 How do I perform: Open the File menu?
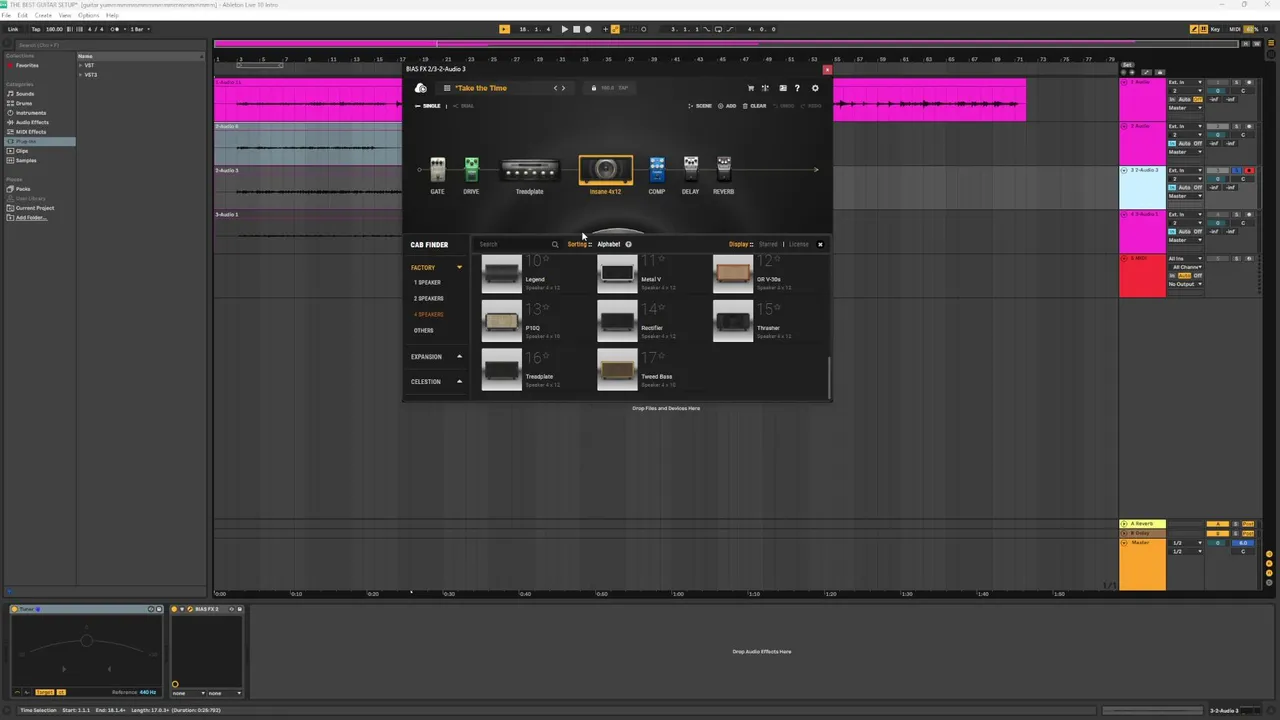[7, 15]
